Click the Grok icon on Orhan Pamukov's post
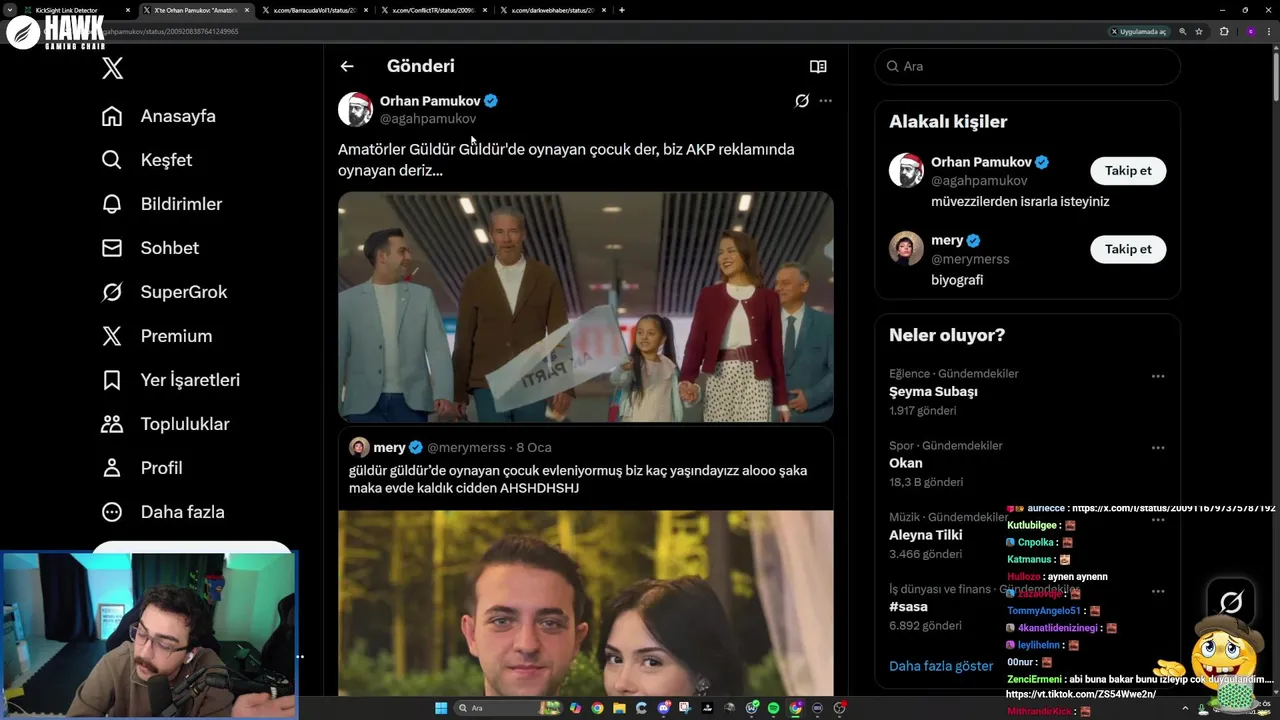 [x=801, y=101]
